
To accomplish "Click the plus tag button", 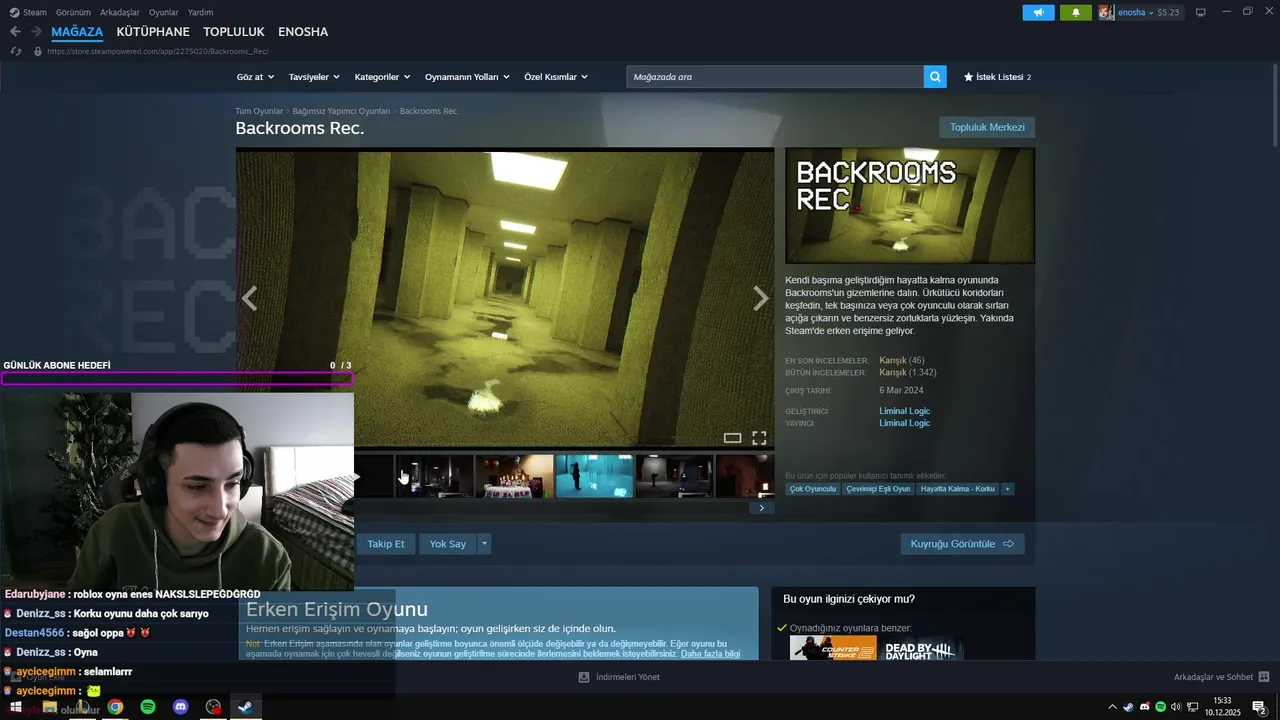I will point(1007,489).
